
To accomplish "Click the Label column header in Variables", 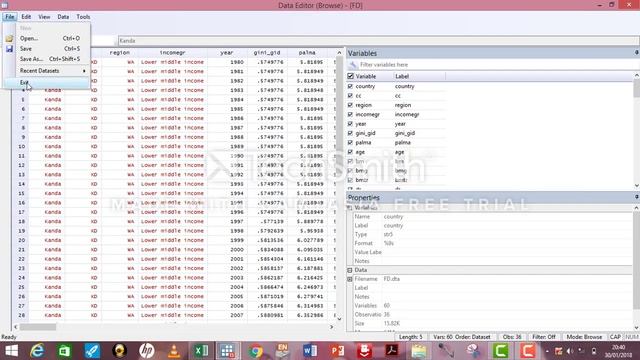I will (x=419, y=76).
